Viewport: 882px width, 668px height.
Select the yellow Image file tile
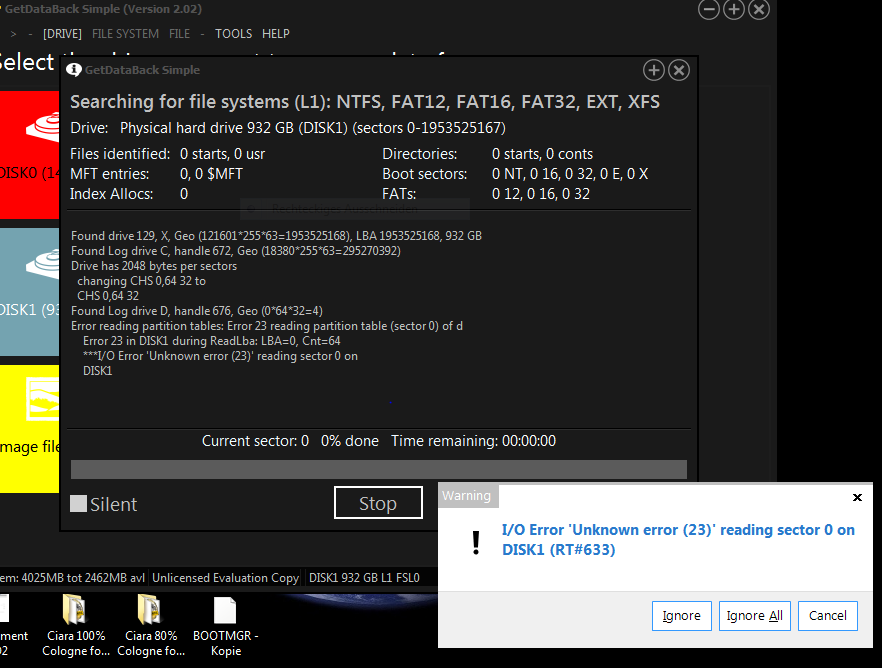click(29, 429)
